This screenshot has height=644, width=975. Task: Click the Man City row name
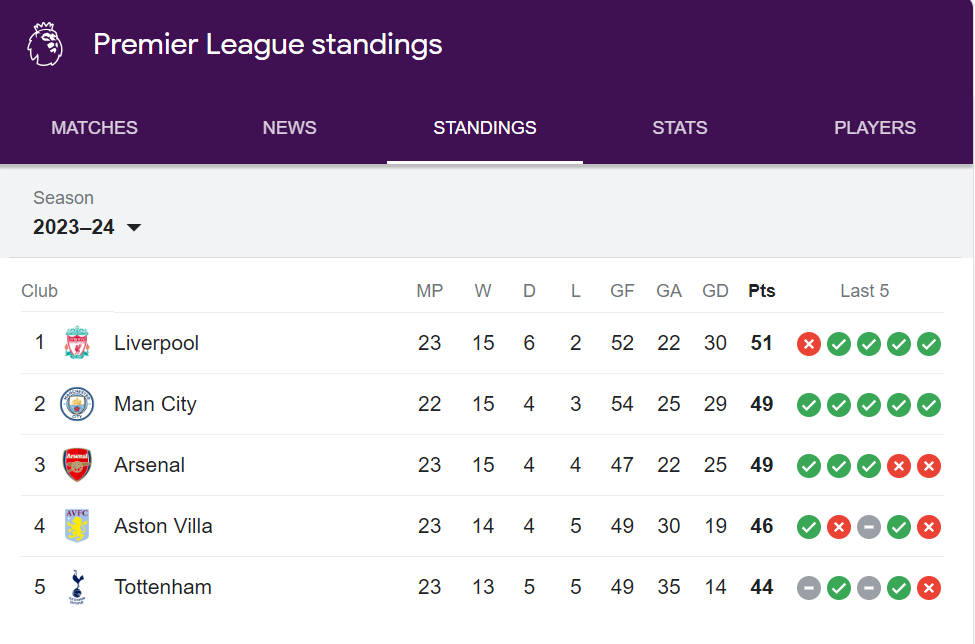pyautogui.click(x=155, y=404)
